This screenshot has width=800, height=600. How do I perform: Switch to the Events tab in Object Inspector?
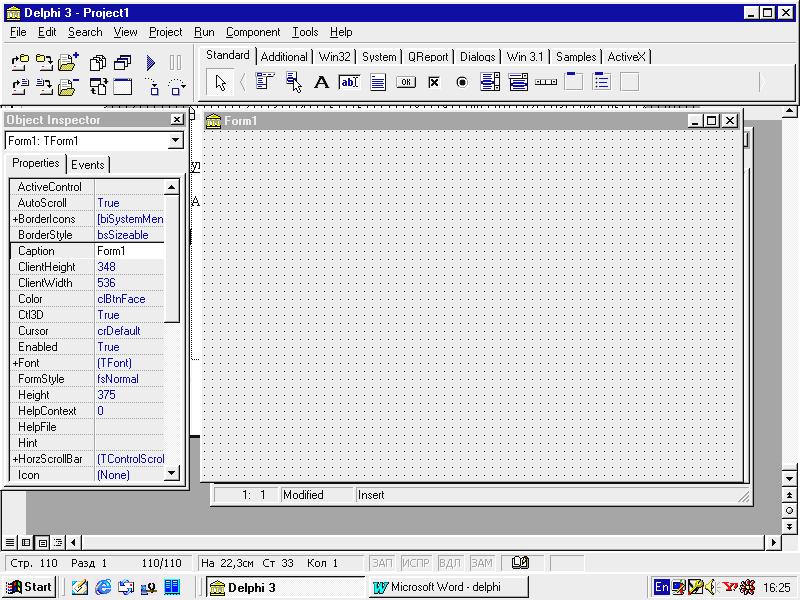coord(88,165)
